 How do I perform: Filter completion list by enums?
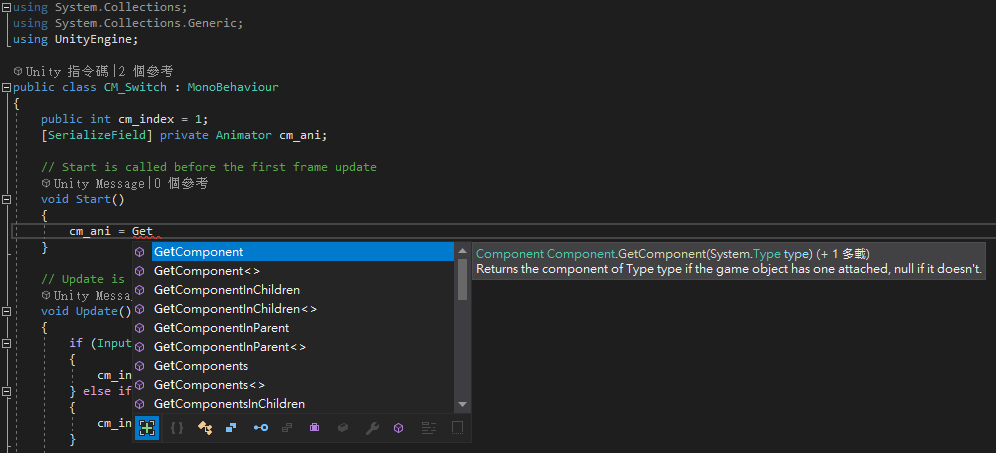(x=287, y=428)
